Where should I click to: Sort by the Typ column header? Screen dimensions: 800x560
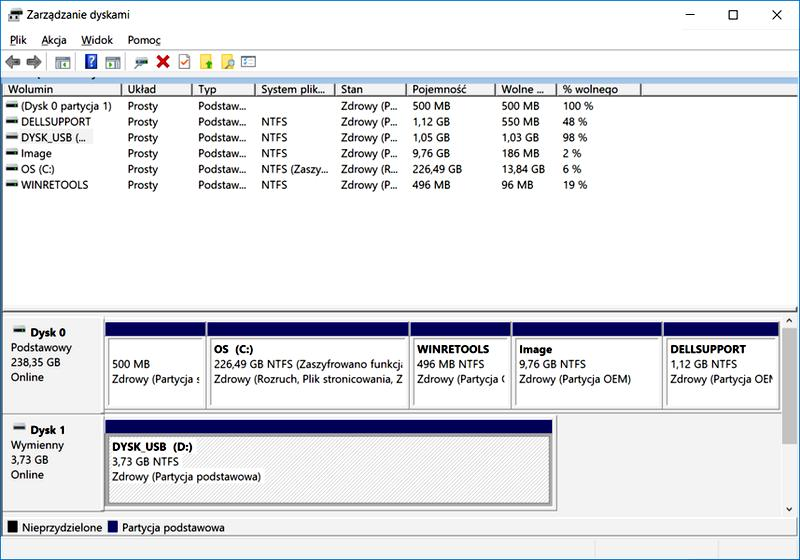[x=224, y=89]
